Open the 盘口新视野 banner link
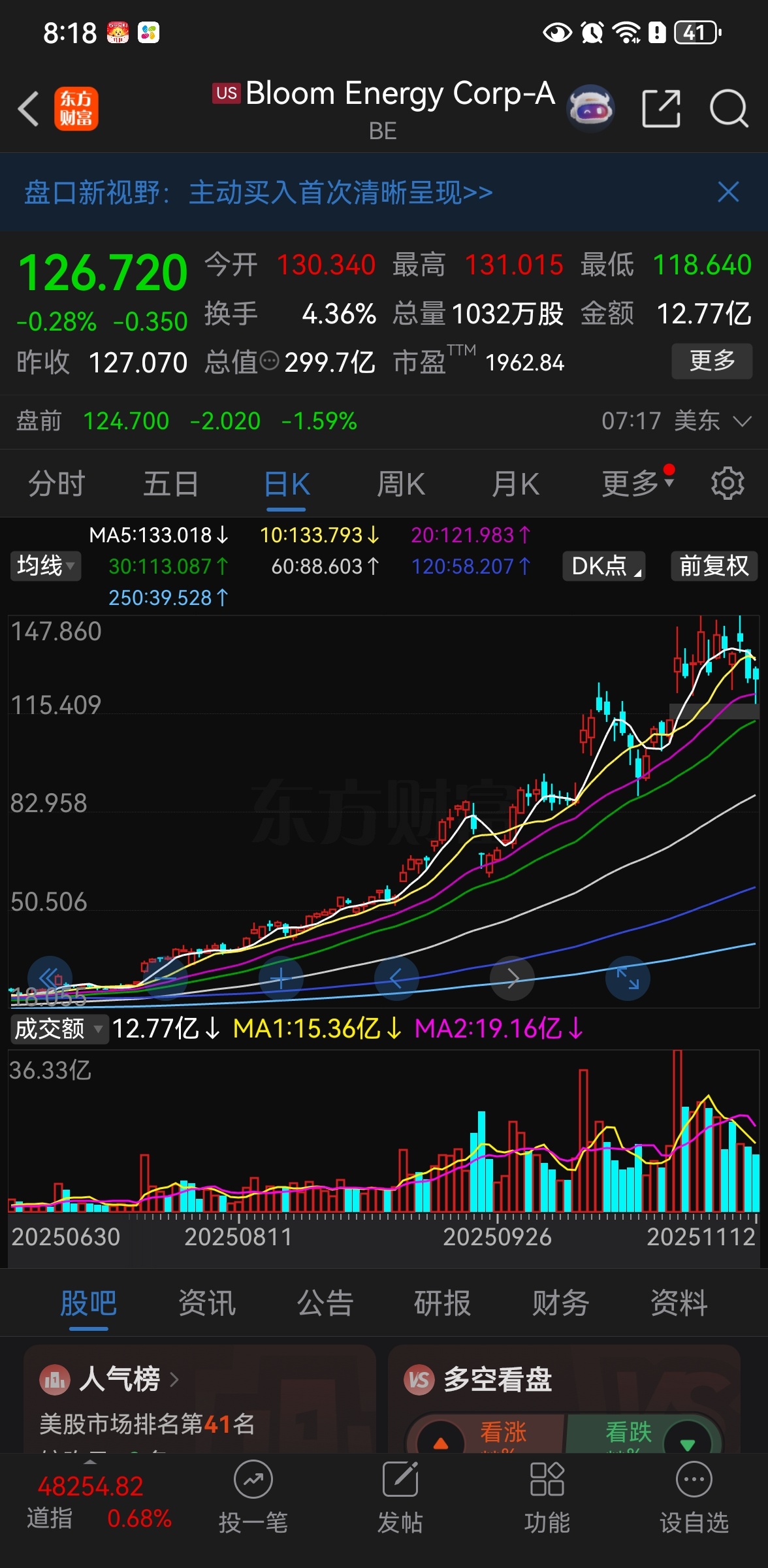768x1568 pixels. 259,193
